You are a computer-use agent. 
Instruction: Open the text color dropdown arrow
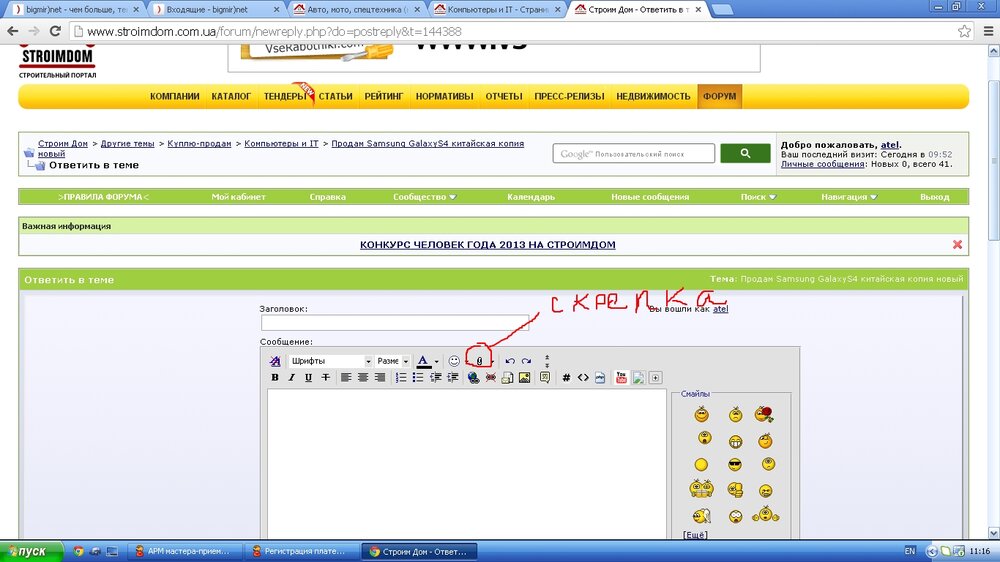tap(437, 362)
